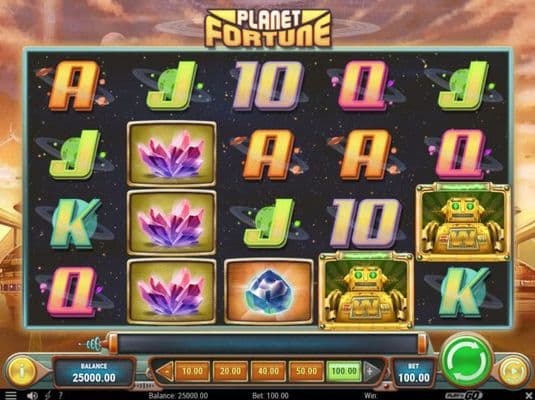535x400 pixels.
Task: Choose the 50.00 bet option
Action: tap(306, 371)
